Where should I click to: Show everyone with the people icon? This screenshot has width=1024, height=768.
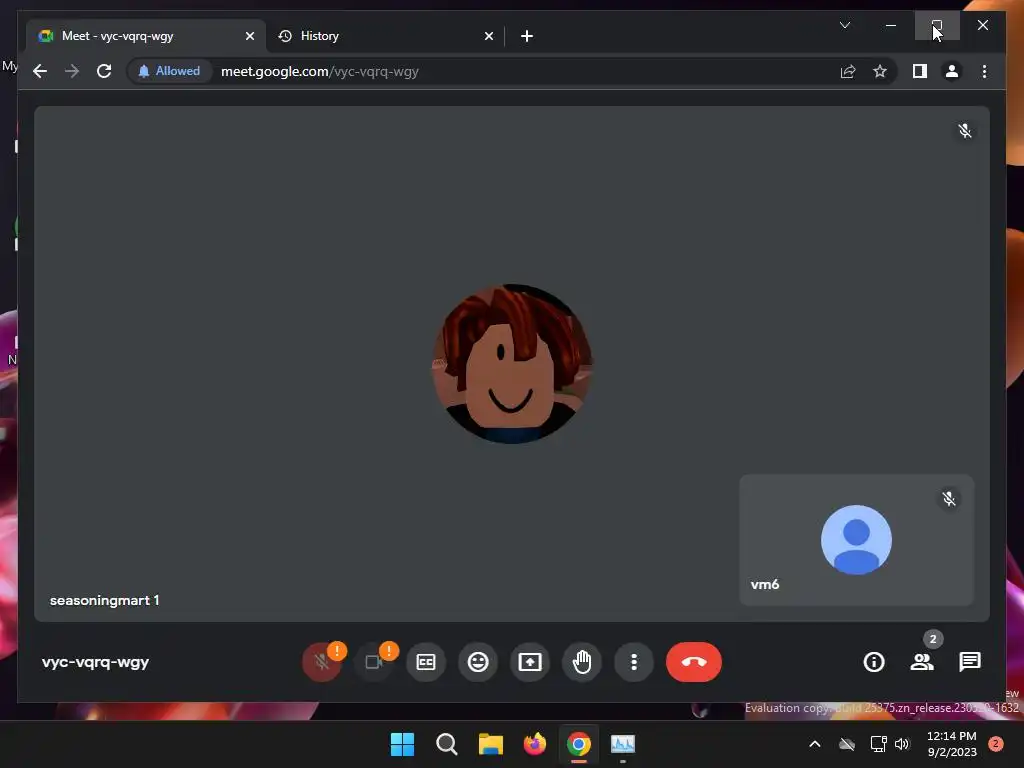tap(922, 662)
